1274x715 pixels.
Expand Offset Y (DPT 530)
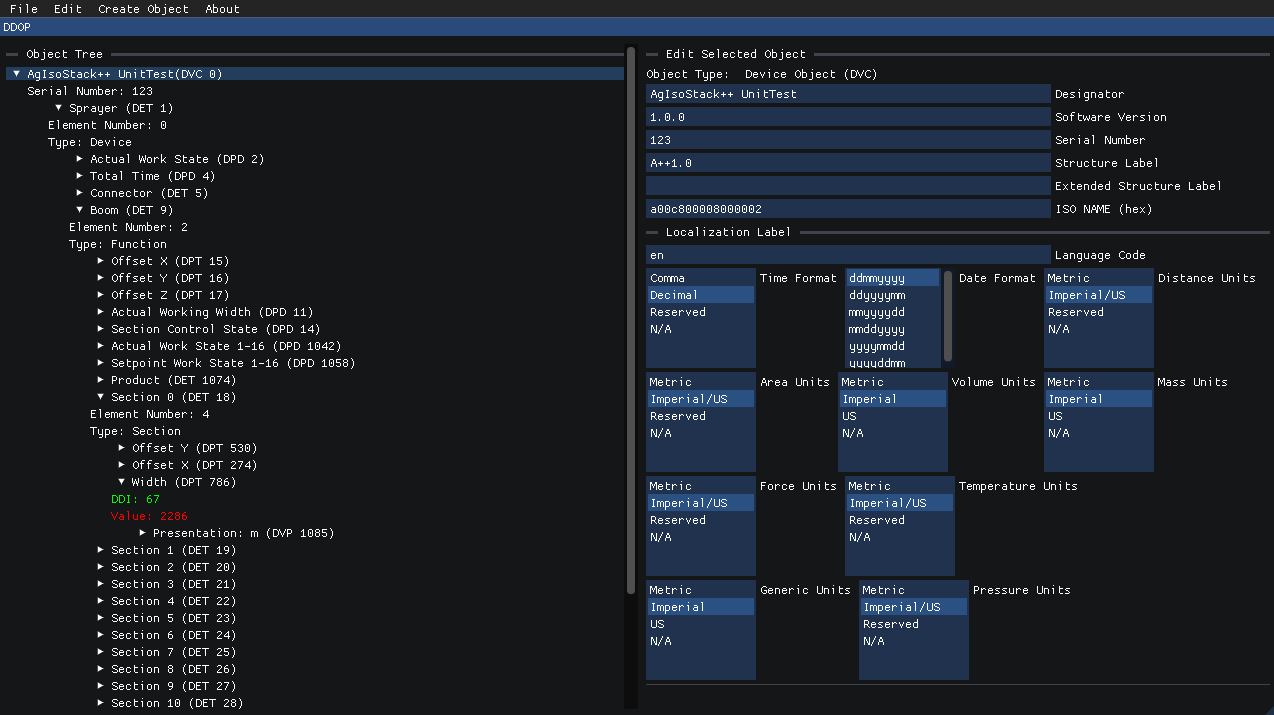122,448
